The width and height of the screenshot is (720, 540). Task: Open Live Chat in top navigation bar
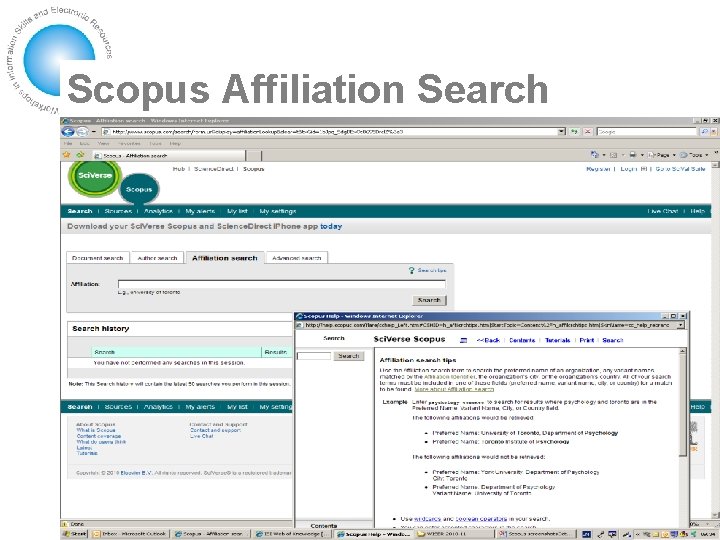point(663,211)
